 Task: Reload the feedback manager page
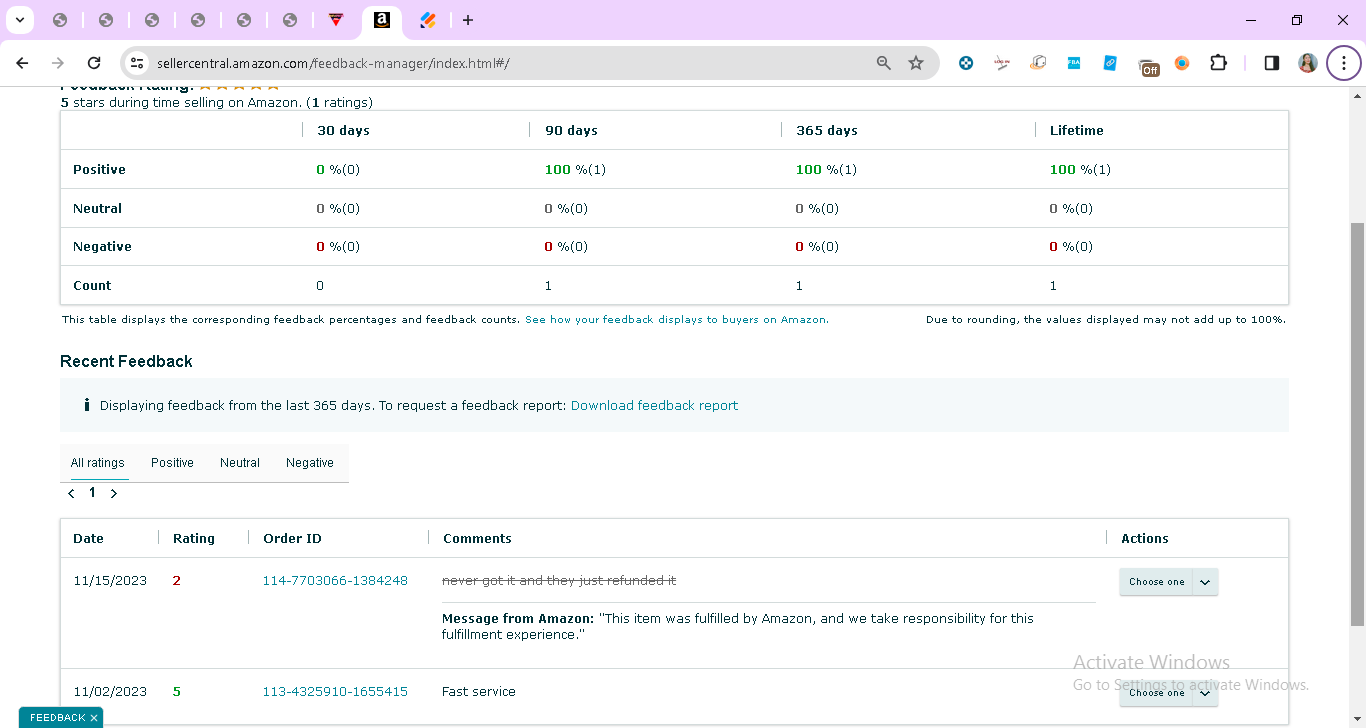94,63
